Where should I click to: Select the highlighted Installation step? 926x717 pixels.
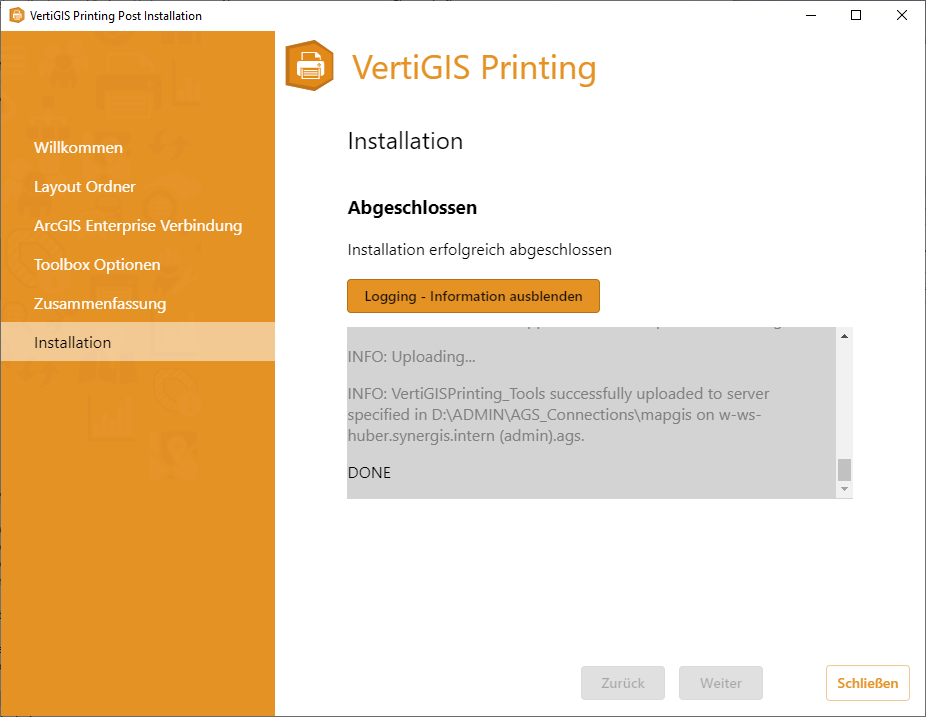coord(72,342)
